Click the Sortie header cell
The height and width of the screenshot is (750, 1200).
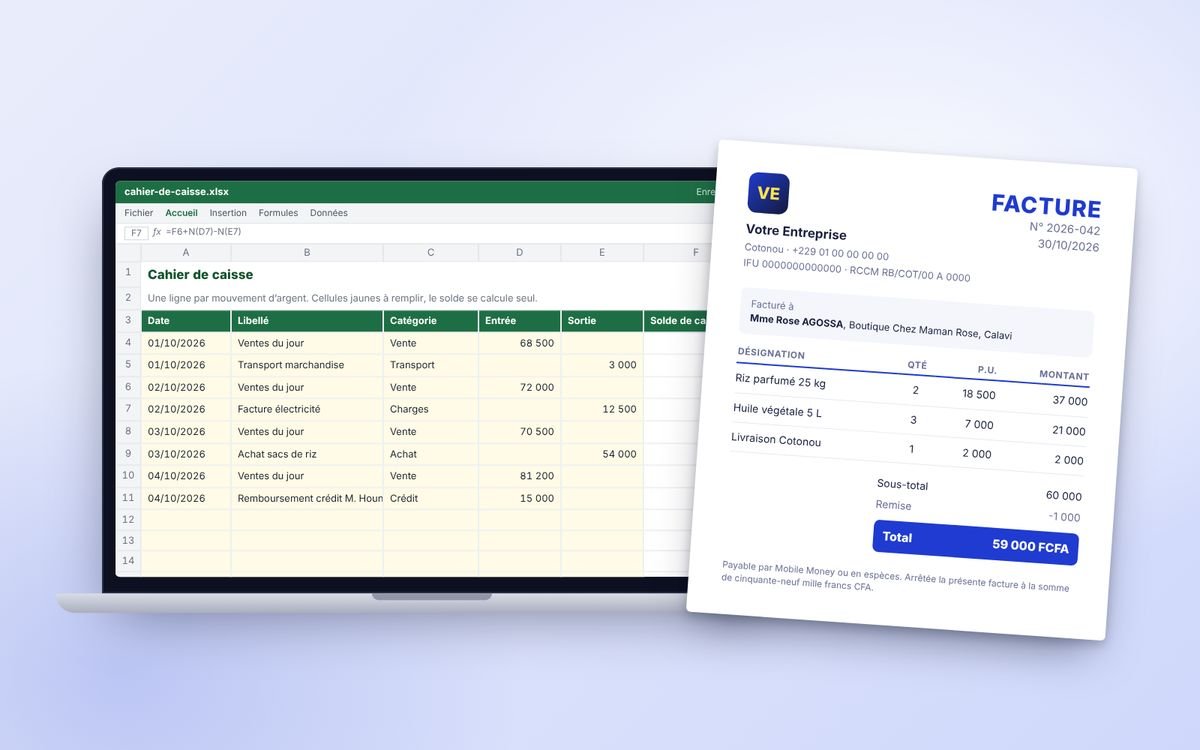[602, 321]
